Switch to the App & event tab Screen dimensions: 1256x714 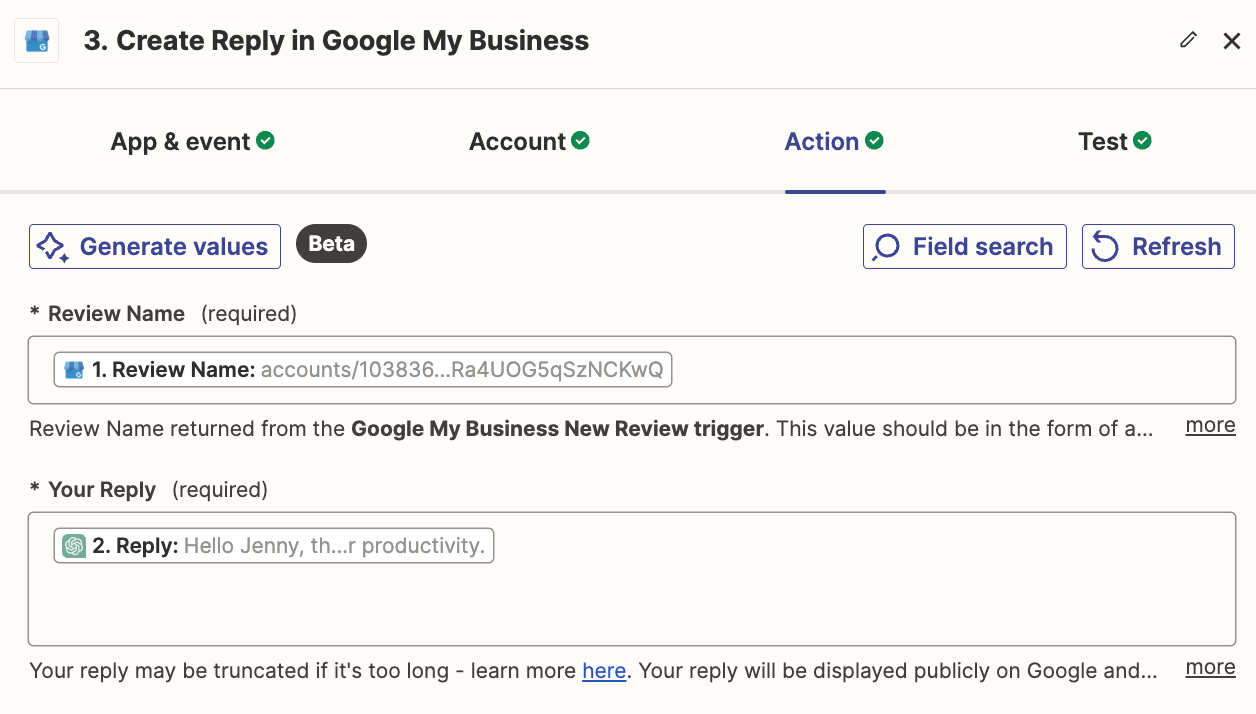(180, 142)
